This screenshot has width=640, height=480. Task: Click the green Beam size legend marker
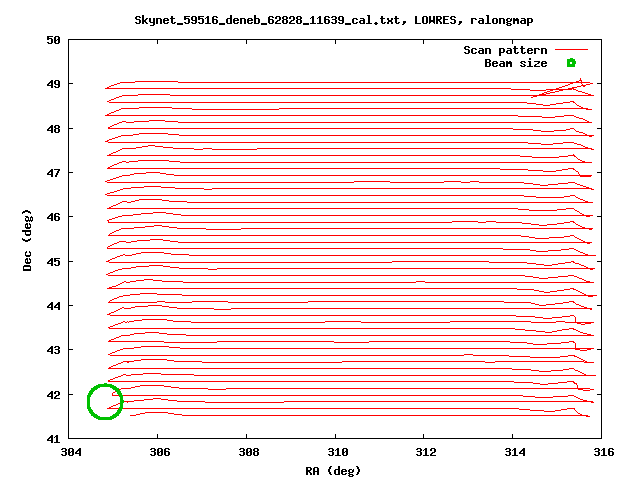pyautogui.click(x=571, y=63)
